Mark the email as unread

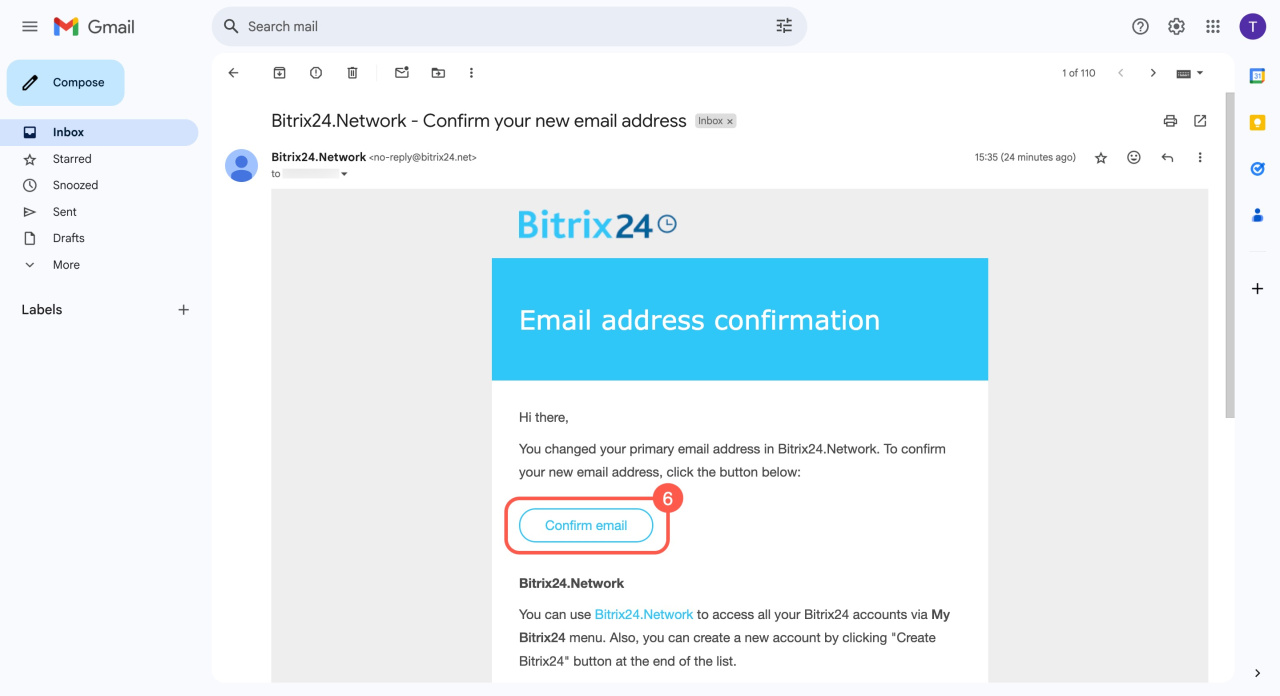pyautogui.click(x=402, y=73)
